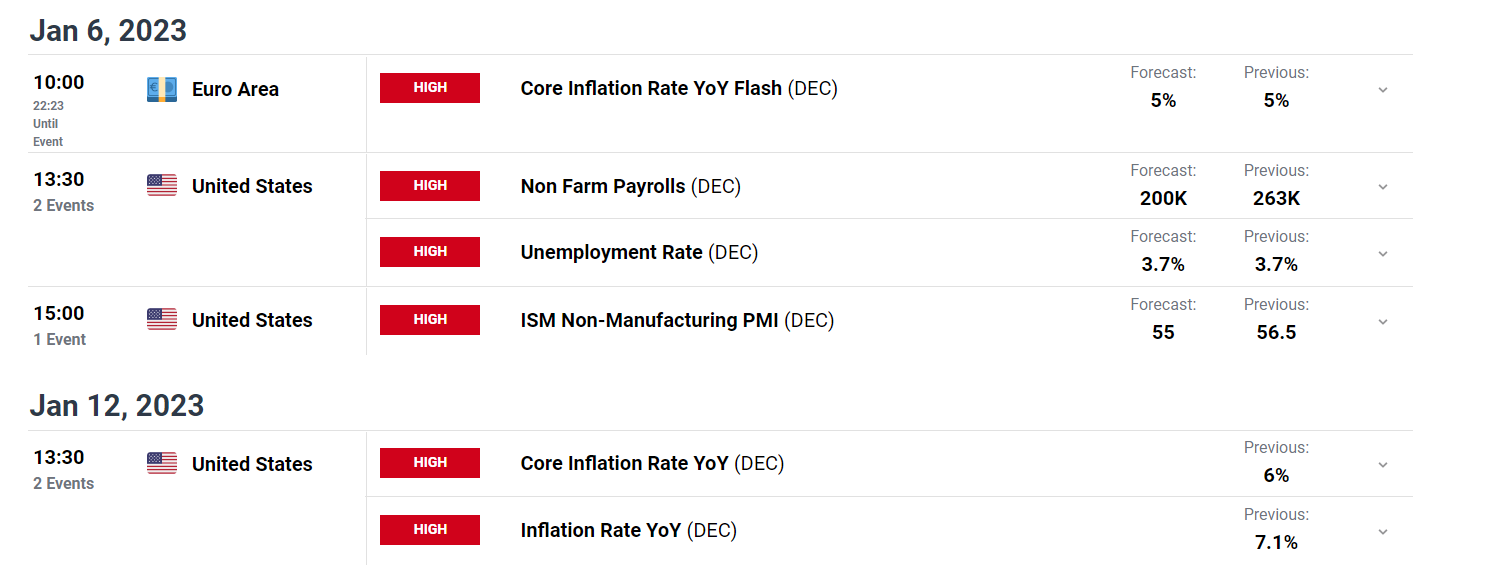This screenshot has height=567, width=1493.
Task: Click the US flag beside Non Farm Payrolls
Action: [162, 185]
